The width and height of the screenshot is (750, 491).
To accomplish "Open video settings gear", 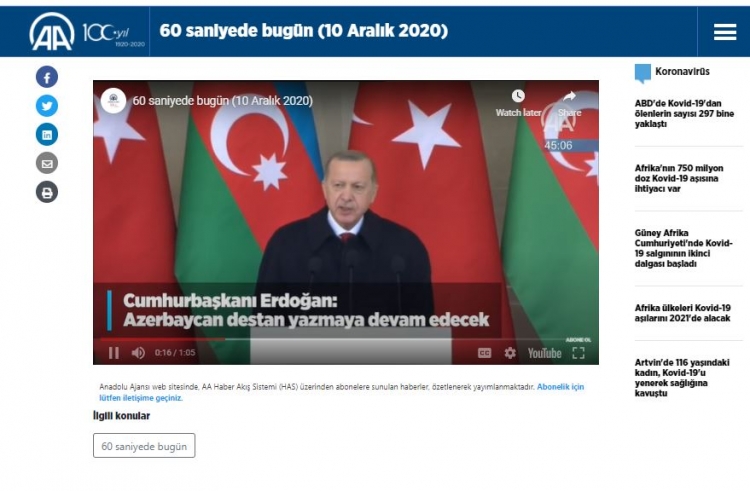I will pos(510,353).
